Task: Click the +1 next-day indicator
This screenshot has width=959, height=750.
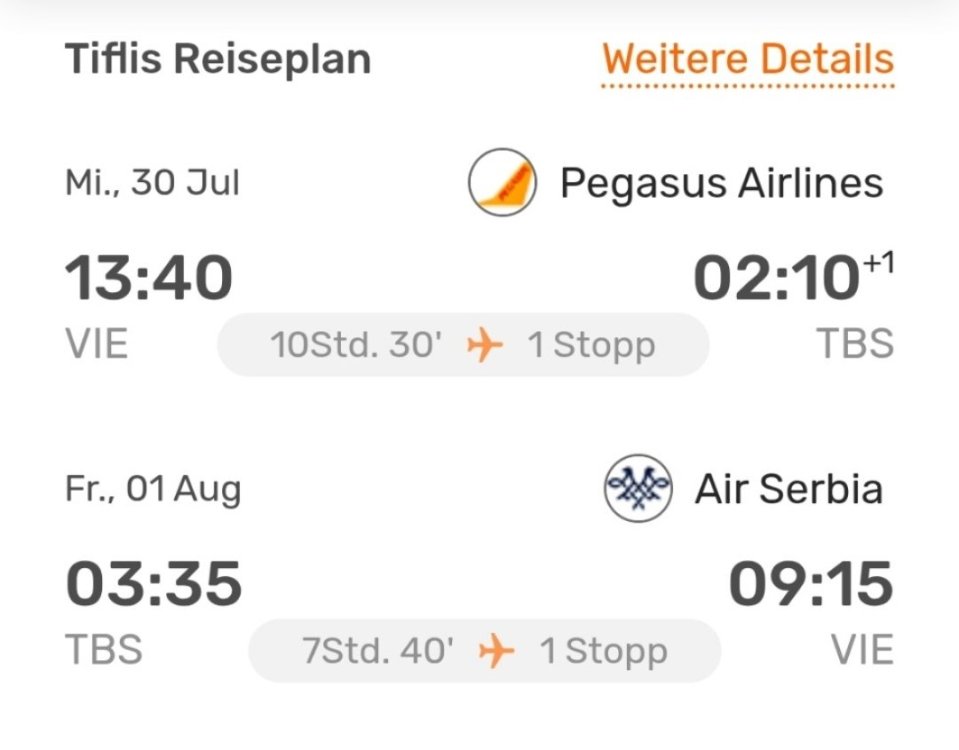Action: pos(878,263)
